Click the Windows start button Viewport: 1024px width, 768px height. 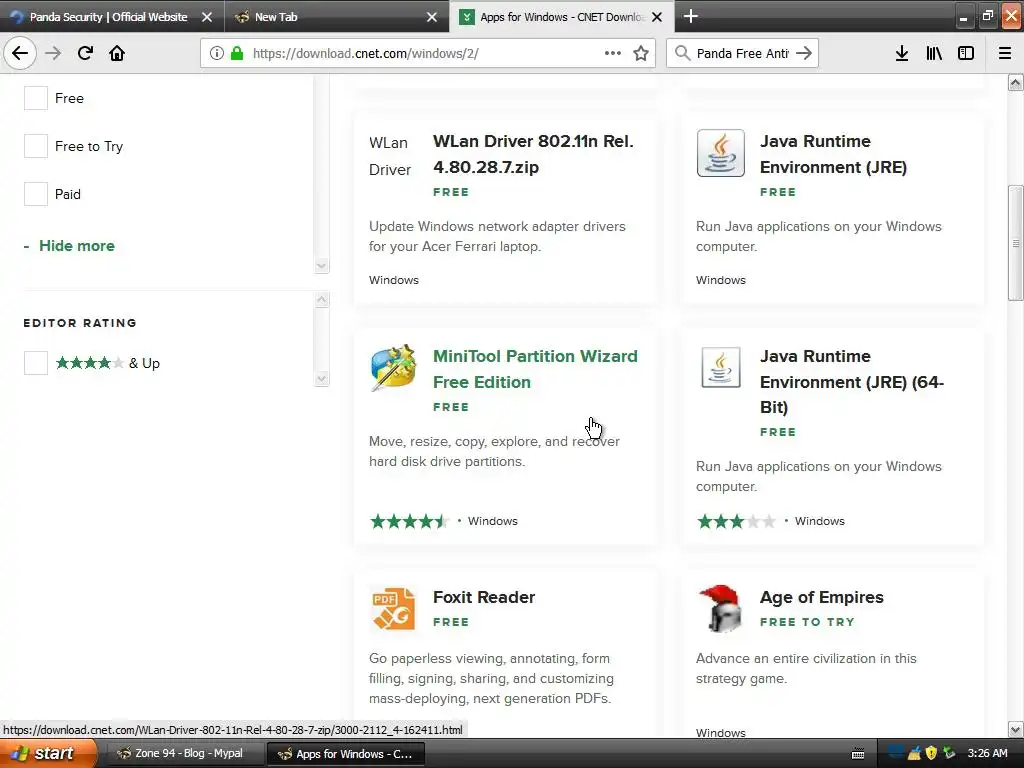click(48, 754)
